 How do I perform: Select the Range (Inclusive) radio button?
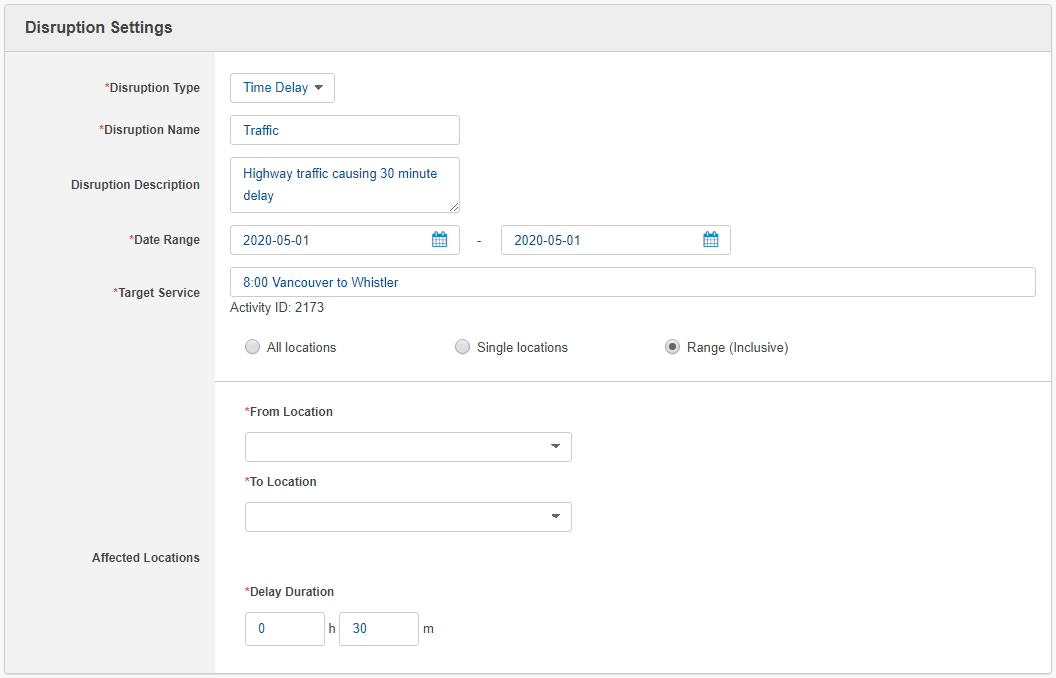tap(672, 347)
